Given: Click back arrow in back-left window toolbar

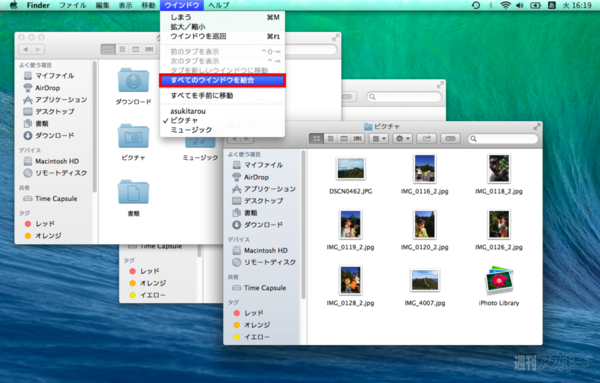Looking at the screenshot, I should pos(25,49).
